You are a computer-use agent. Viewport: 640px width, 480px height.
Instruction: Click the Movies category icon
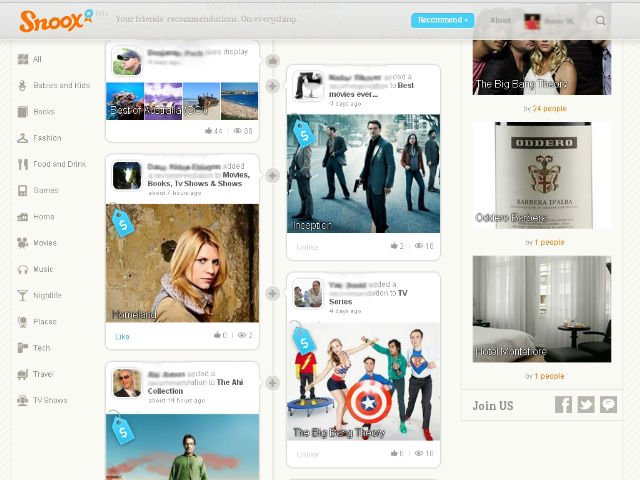coord(22,243)
